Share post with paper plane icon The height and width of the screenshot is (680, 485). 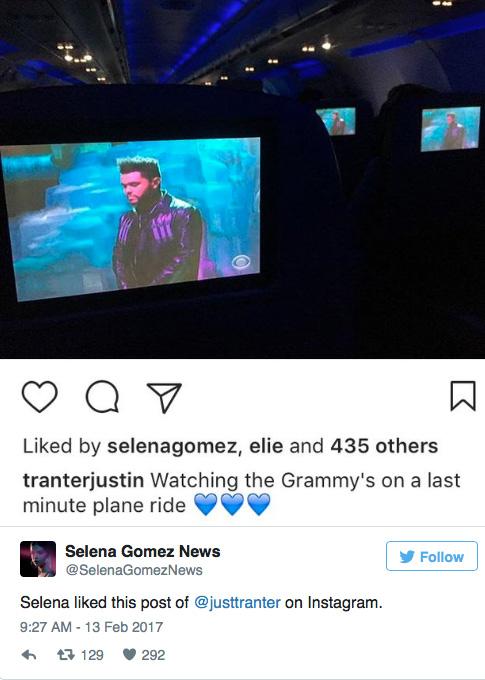(x=164, y=397)
